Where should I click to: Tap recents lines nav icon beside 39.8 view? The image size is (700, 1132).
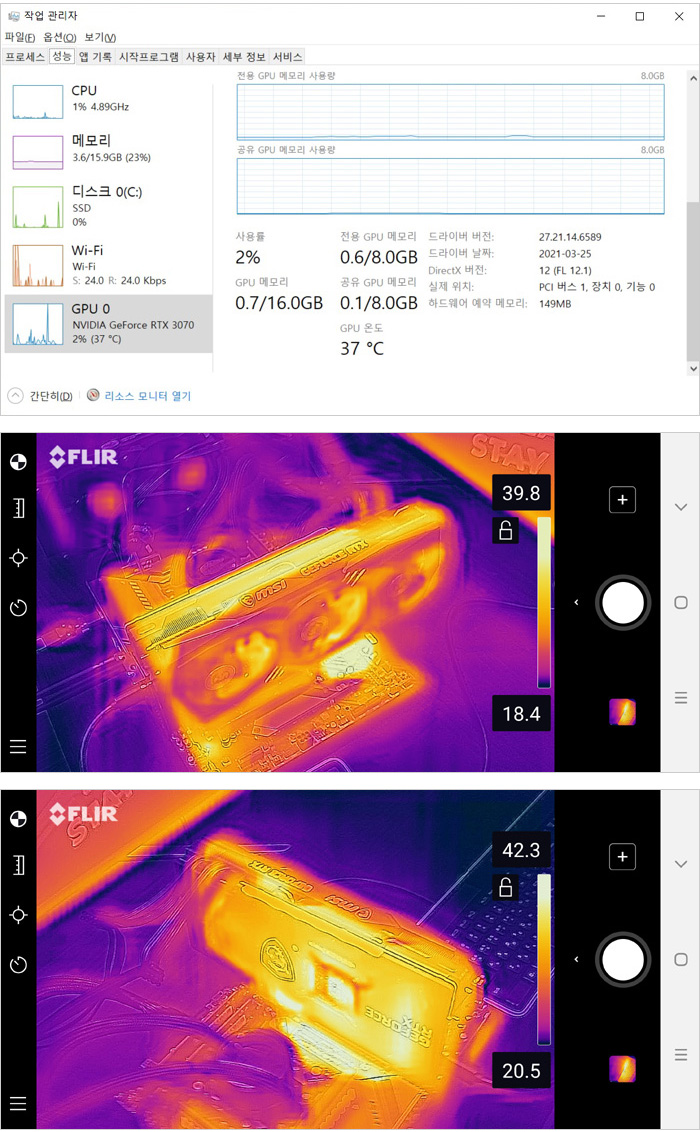point(681,697)
